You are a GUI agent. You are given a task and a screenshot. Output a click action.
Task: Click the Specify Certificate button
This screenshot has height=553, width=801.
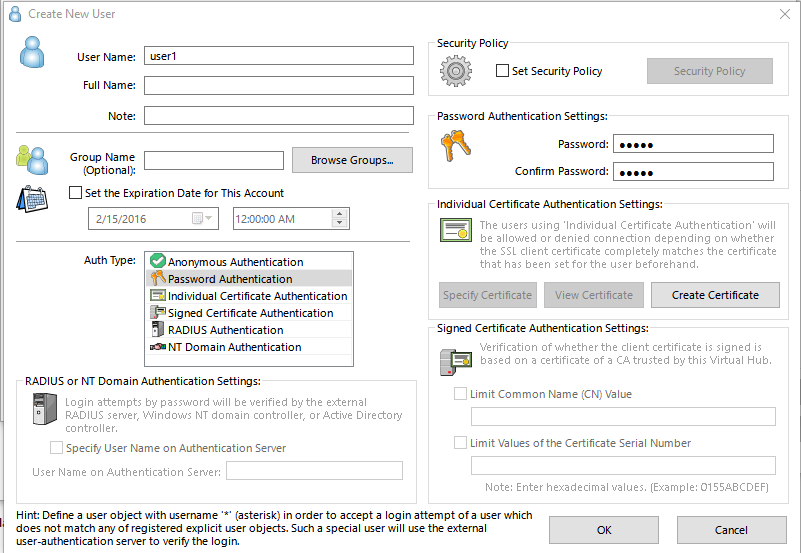point(487,295)
